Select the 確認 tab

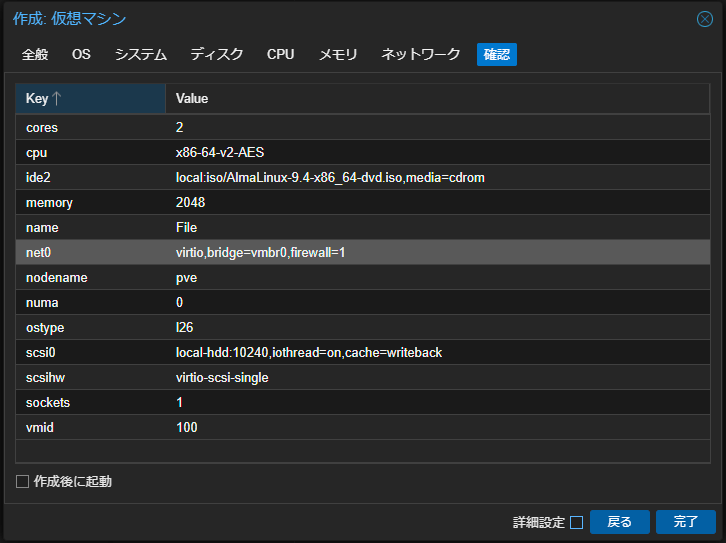point(496,54)
